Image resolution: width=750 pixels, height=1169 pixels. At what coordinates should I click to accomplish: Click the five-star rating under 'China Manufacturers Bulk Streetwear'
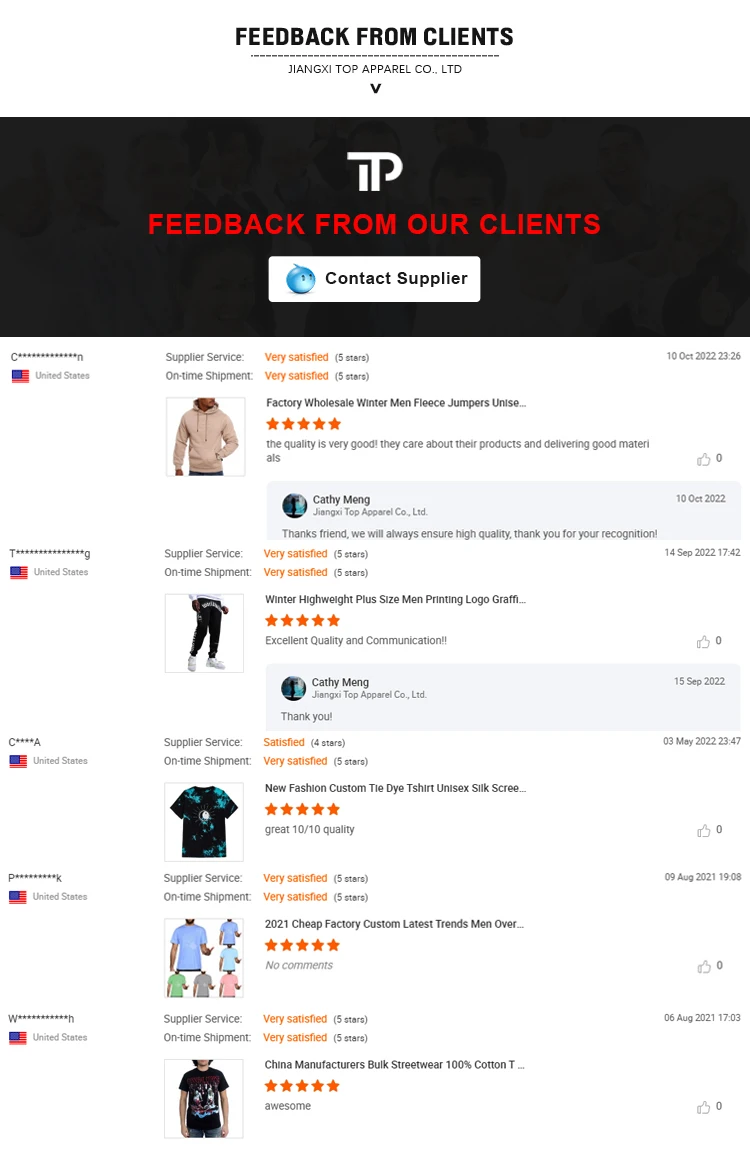(302, 1086)
